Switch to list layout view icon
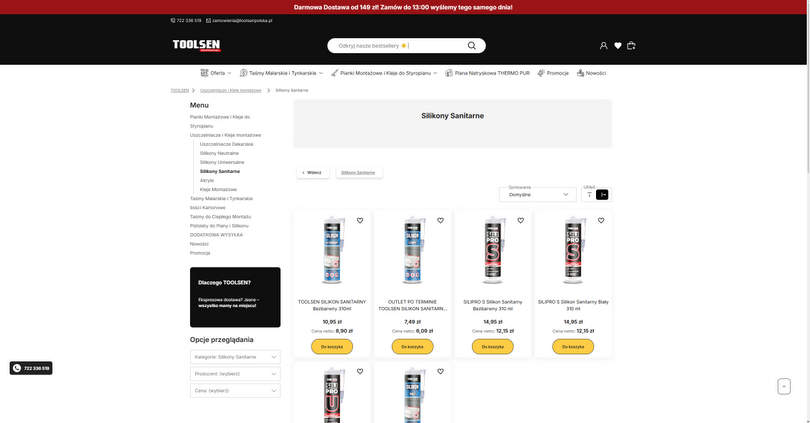 (x=589, y=195)
